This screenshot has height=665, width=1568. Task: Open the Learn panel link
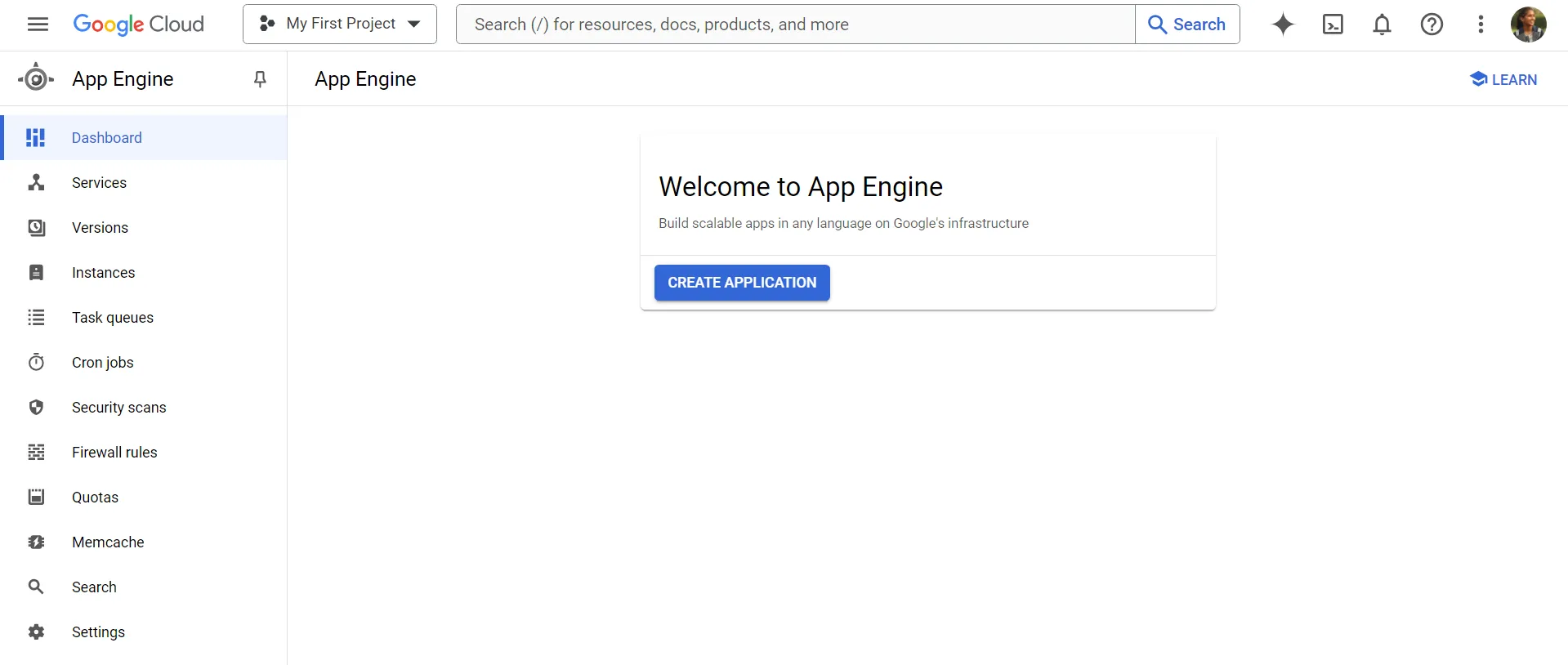tap(1503, 79)
